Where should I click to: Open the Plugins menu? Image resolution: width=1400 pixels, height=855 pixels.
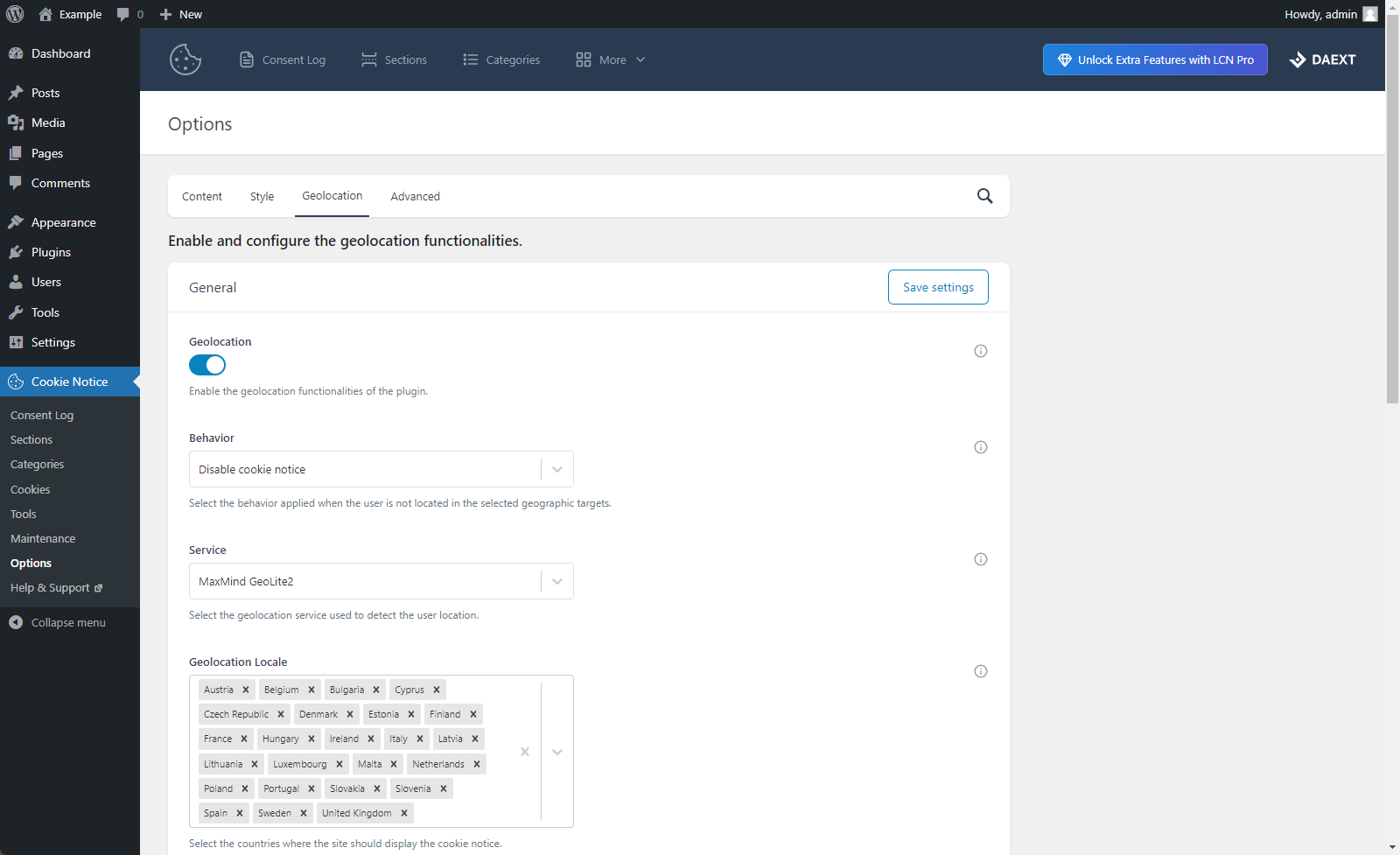click(x=70, y=252)
